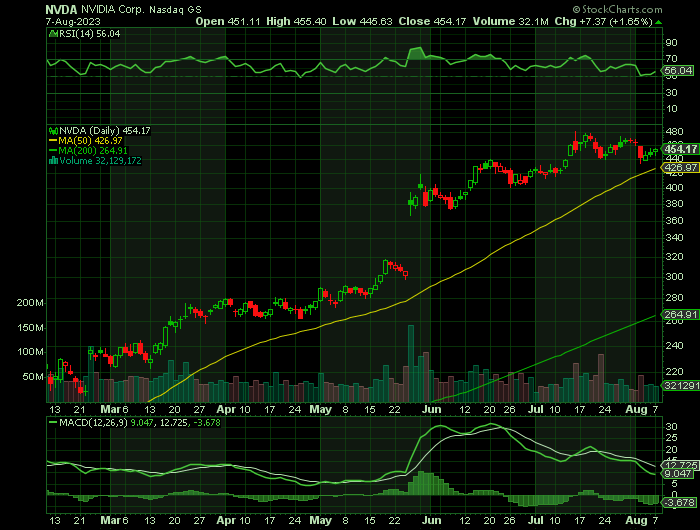Click the MA(200) 264.91 legend label
Screen dimensions: 700x530
pyautogui.click(x=93, y=151)
